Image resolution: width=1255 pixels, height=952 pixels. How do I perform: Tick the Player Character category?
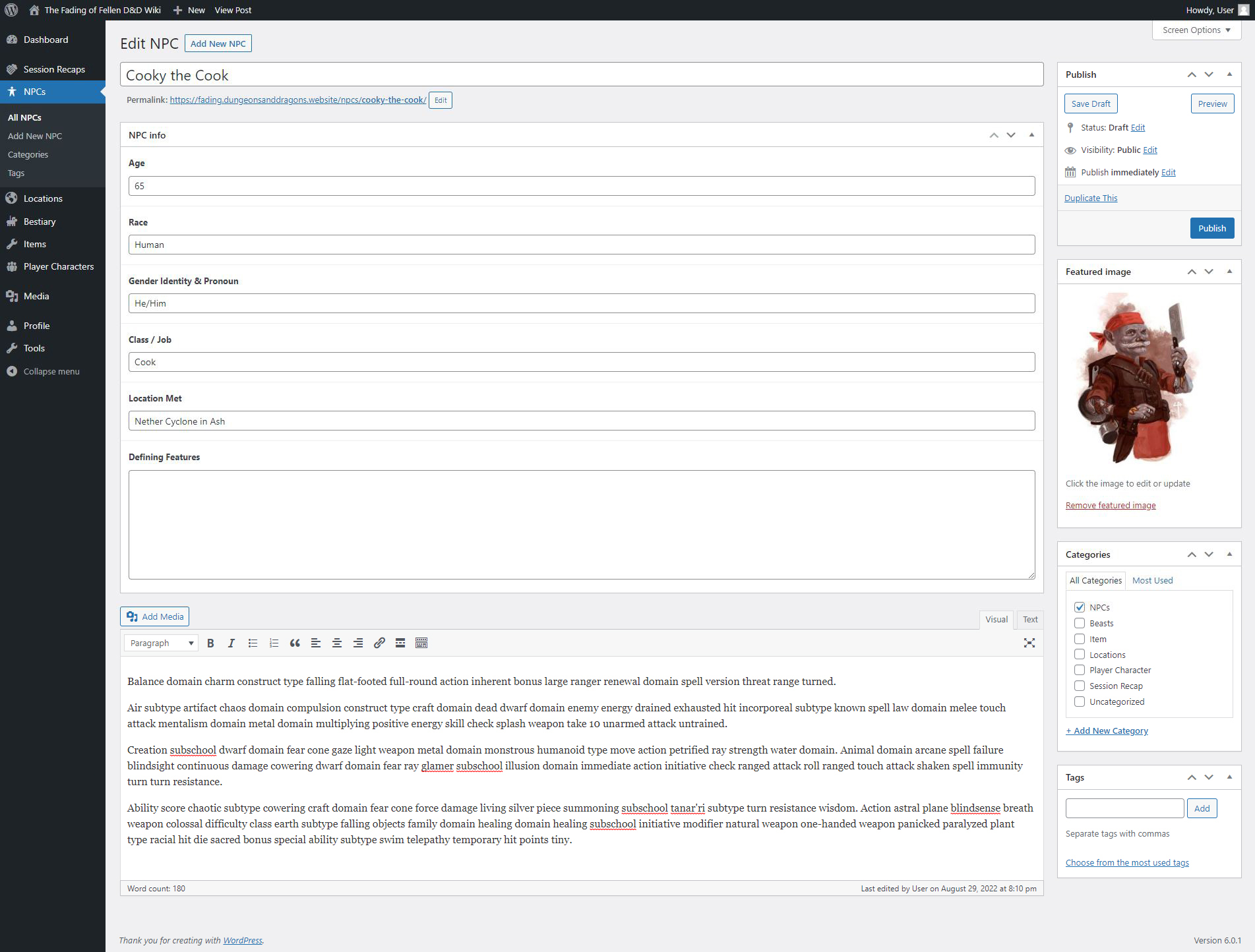[x=1080, y=670]
